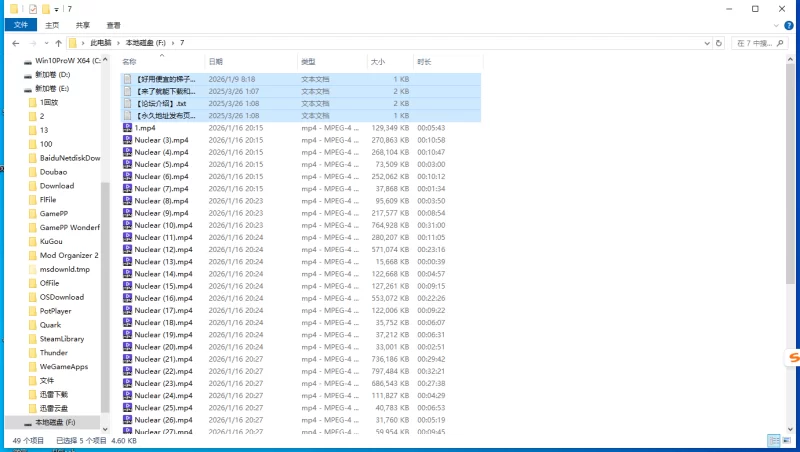
Task: Select the Nuclear (16).mp4 file icon
Action: pos(128,298)
